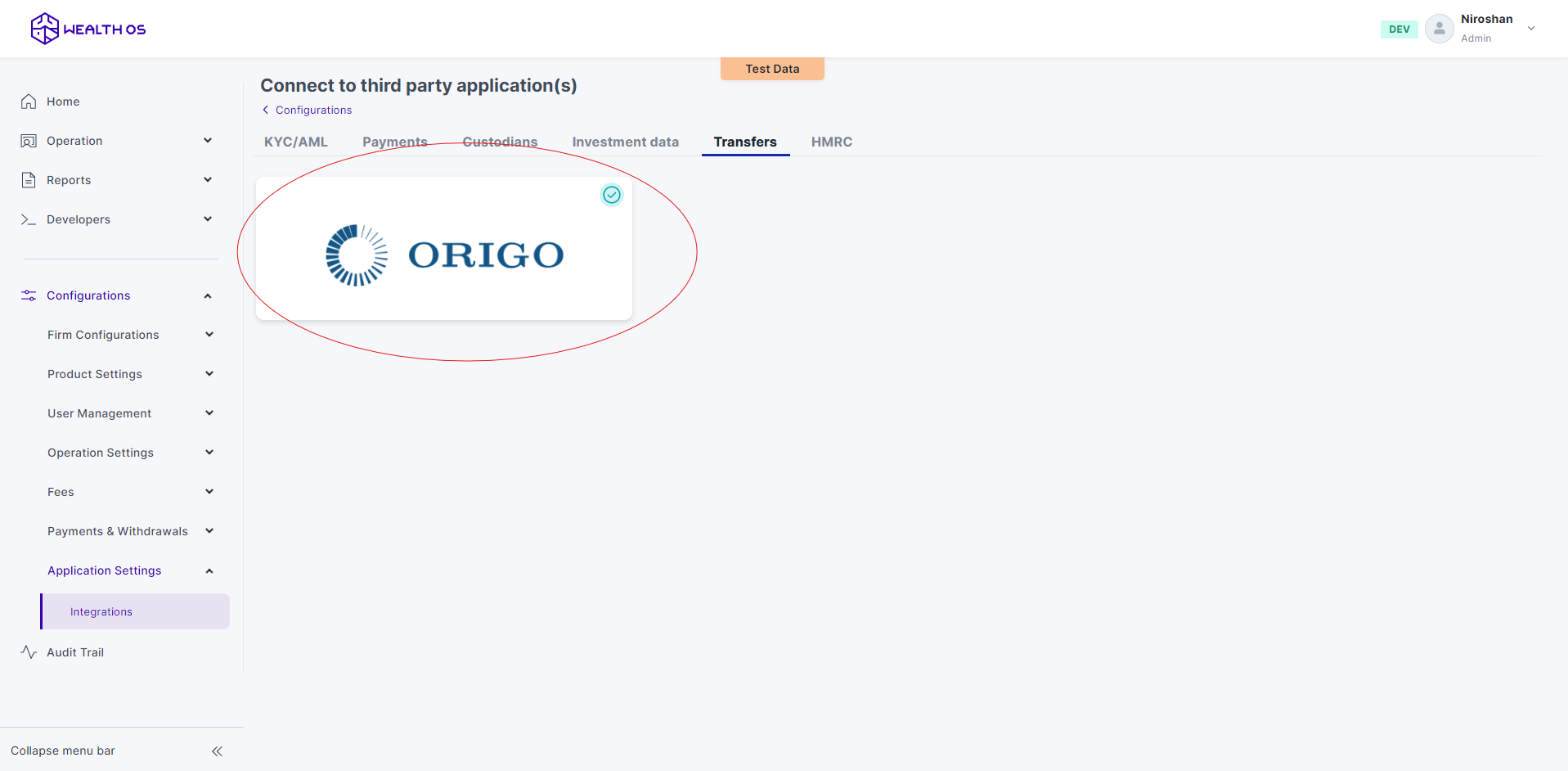Screen dimensions: 1568x771
Task: Click the Operation Settings label
Action: (x=101, y=453)
